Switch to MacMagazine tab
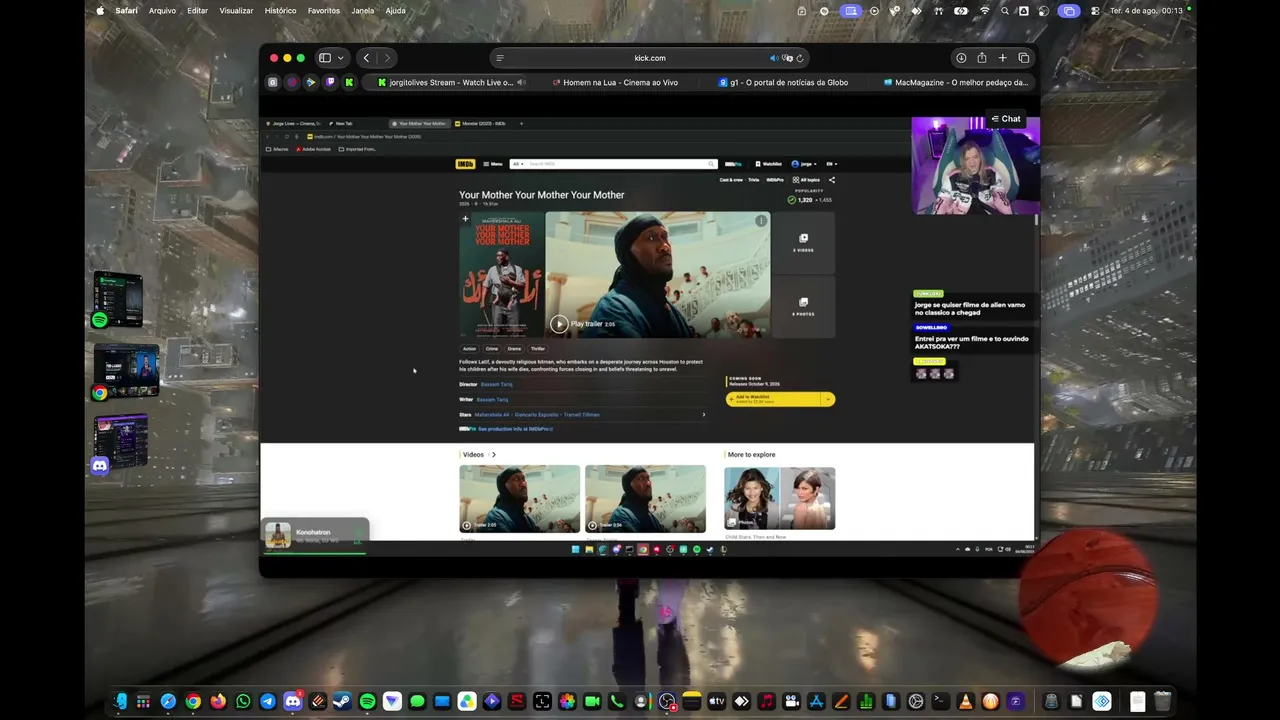 pos(955,82)
